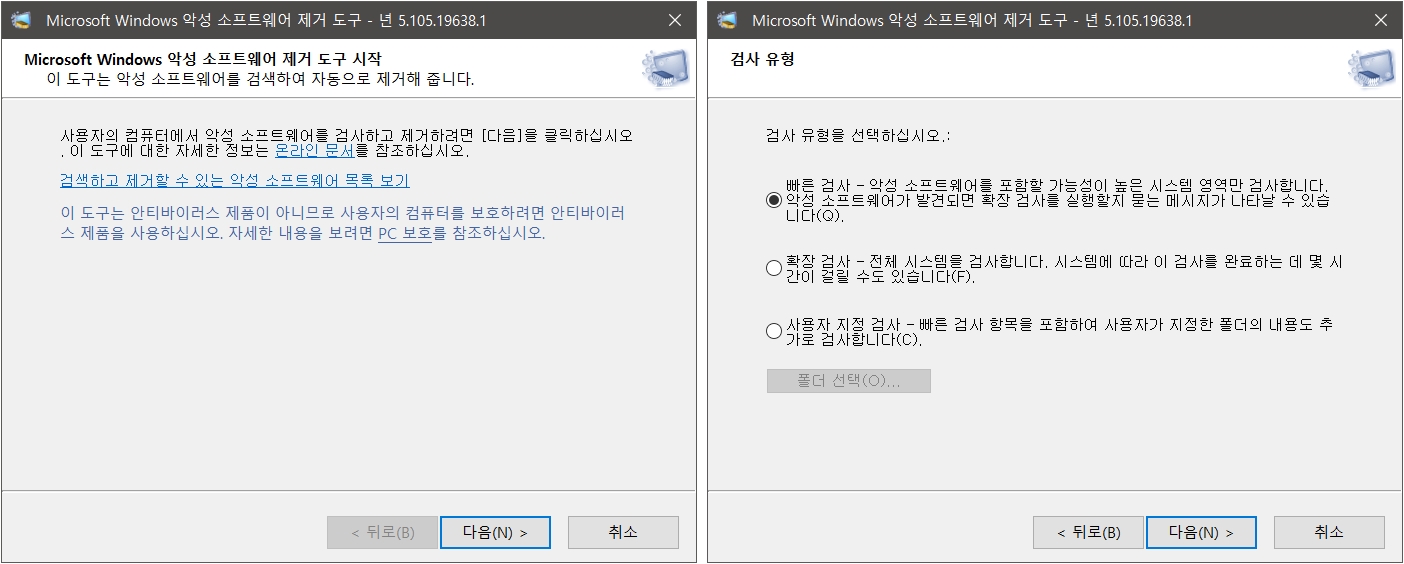The width and height of the screenshot is (1404, 564).
Task: Select the 사용자 지정 검사 radio option
Action: coord(773,331)
